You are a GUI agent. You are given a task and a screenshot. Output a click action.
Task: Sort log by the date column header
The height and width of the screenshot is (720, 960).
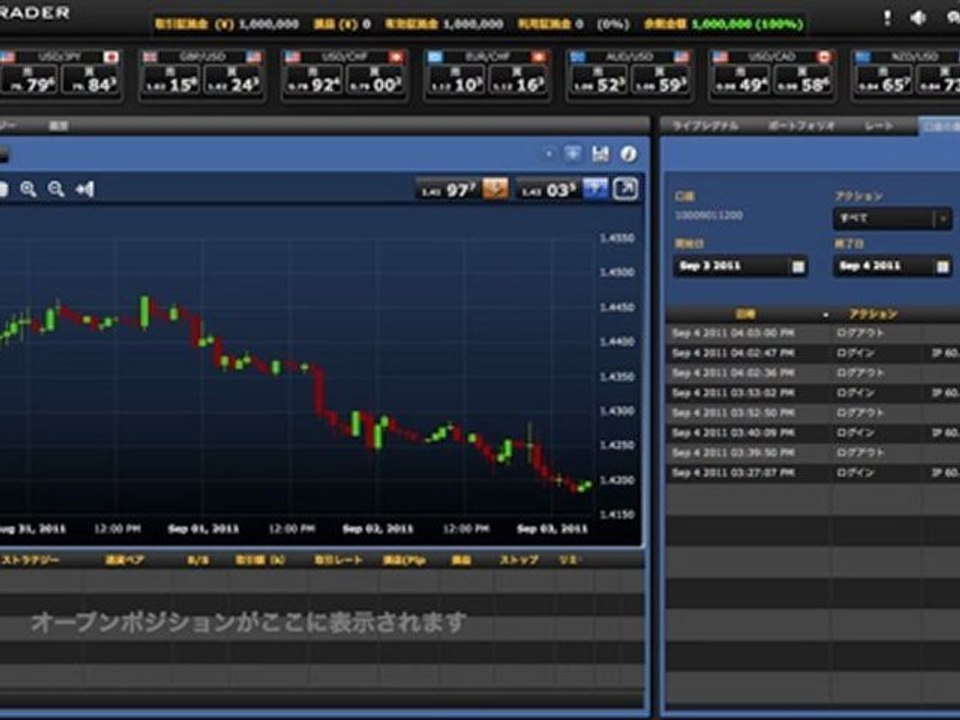click(x=745, y=314)
